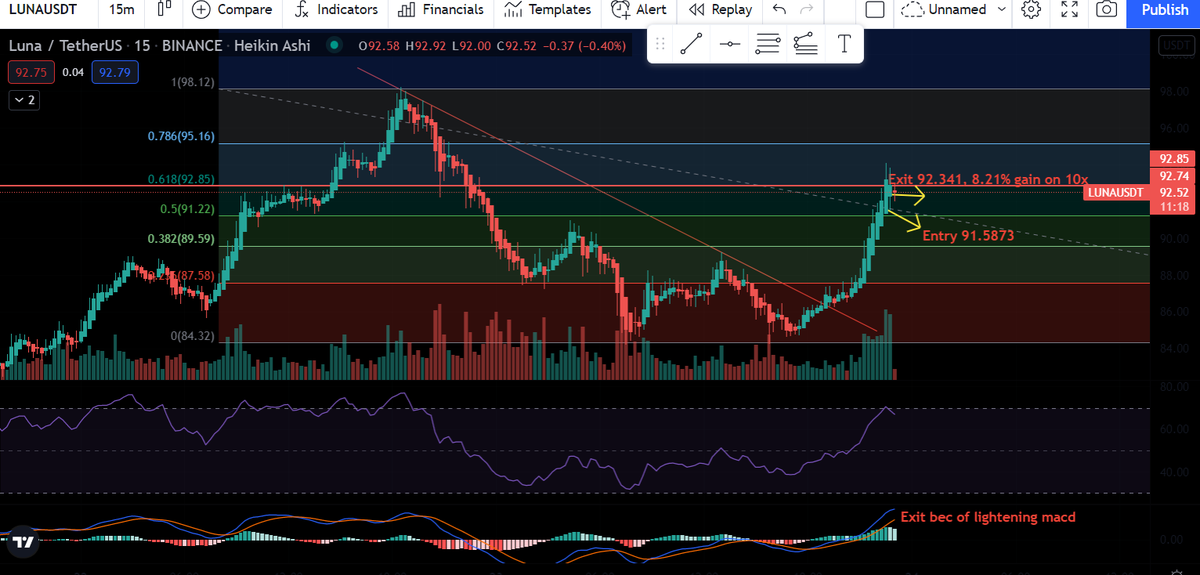Select 'Exit bec of lightening macd' note
1200x575 pixels.
click(x=988, y=517)
